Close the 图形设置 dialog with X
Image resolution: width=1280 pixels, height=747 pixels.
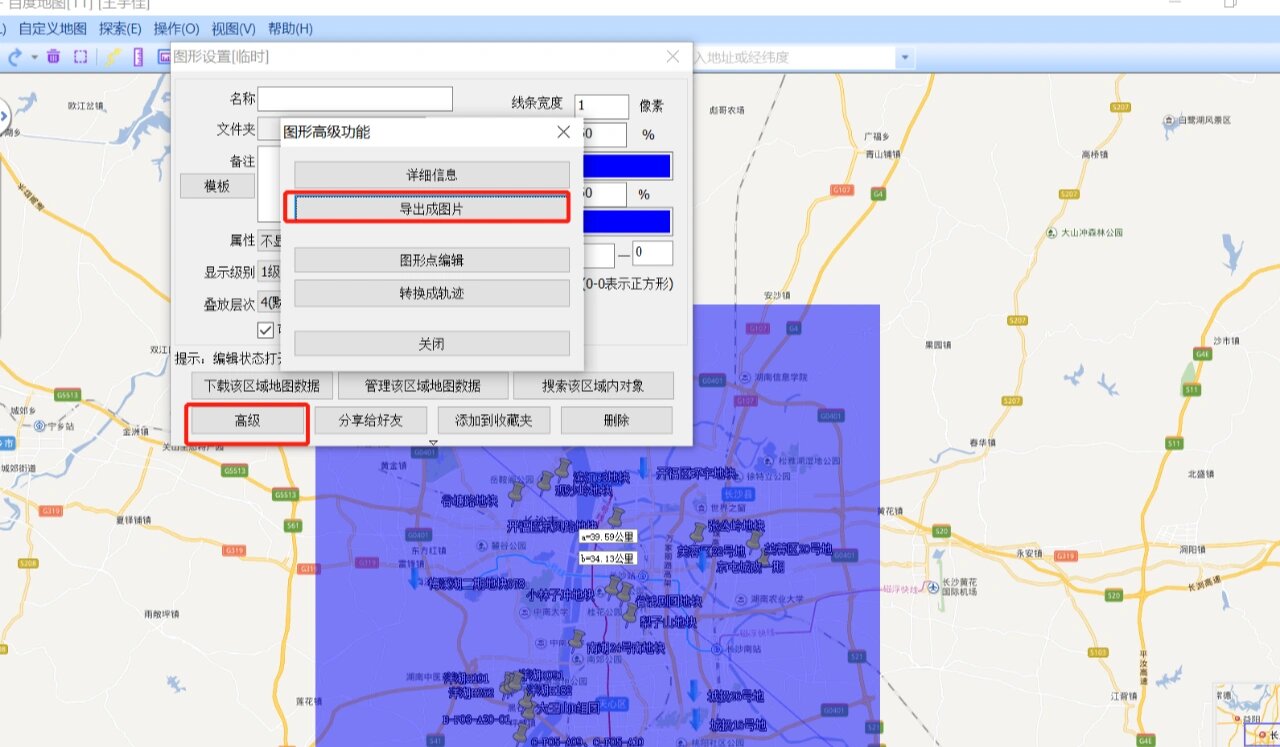673,57
